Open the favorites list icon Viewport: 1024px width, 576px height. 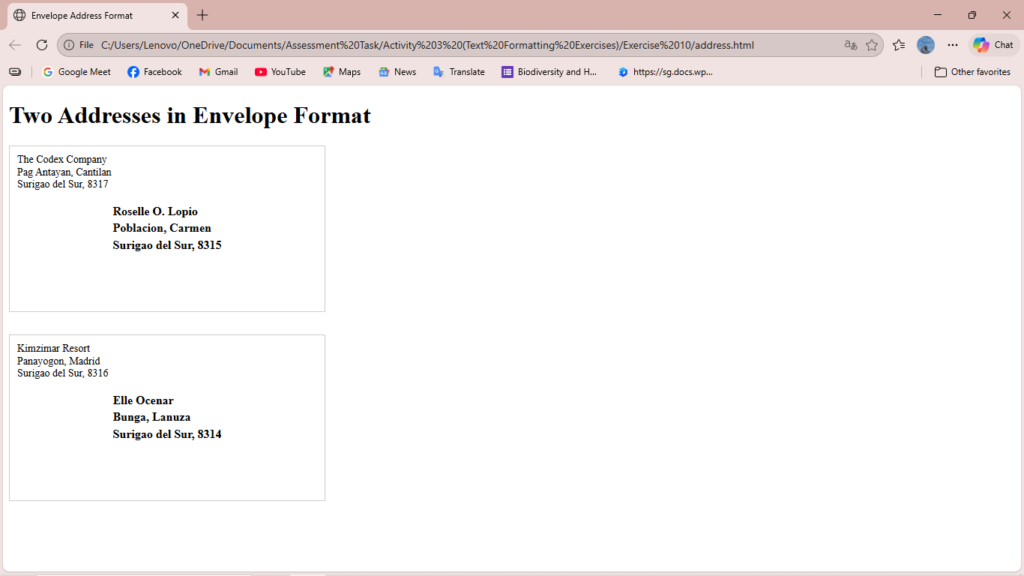(899, 45)
